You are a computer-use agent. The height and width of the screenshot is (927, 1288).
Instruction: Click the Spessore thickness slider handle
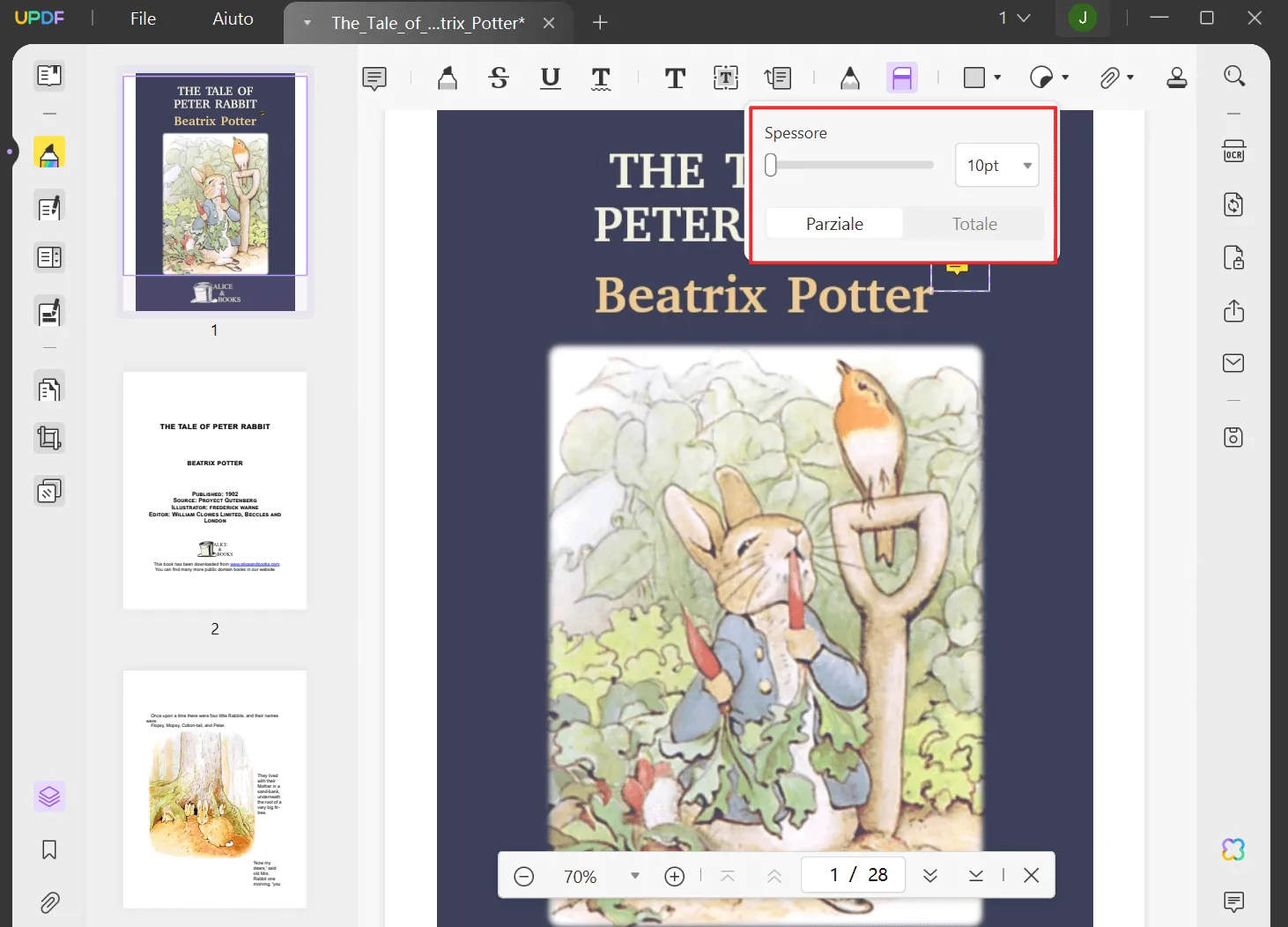click(x=771, y=165)
